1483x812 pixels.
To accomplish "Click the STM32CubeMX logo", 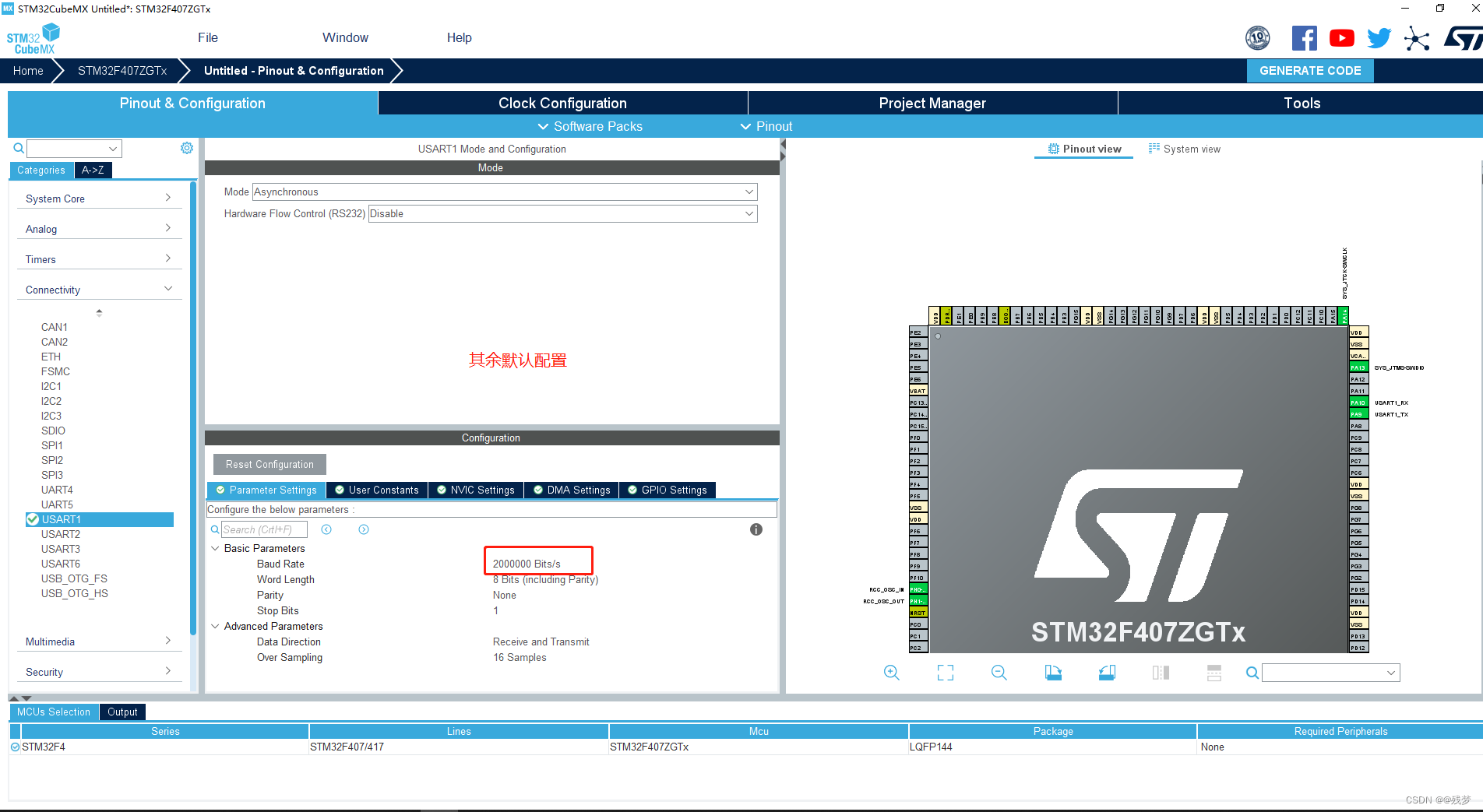I will [x=33, y=39].
